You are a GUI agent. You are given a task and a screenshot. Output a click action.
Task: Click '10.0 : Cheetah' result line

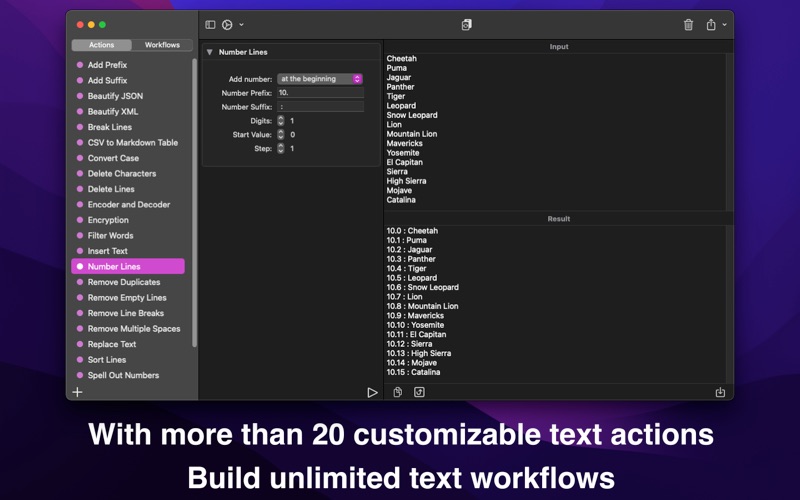click(x=412, y=231)
